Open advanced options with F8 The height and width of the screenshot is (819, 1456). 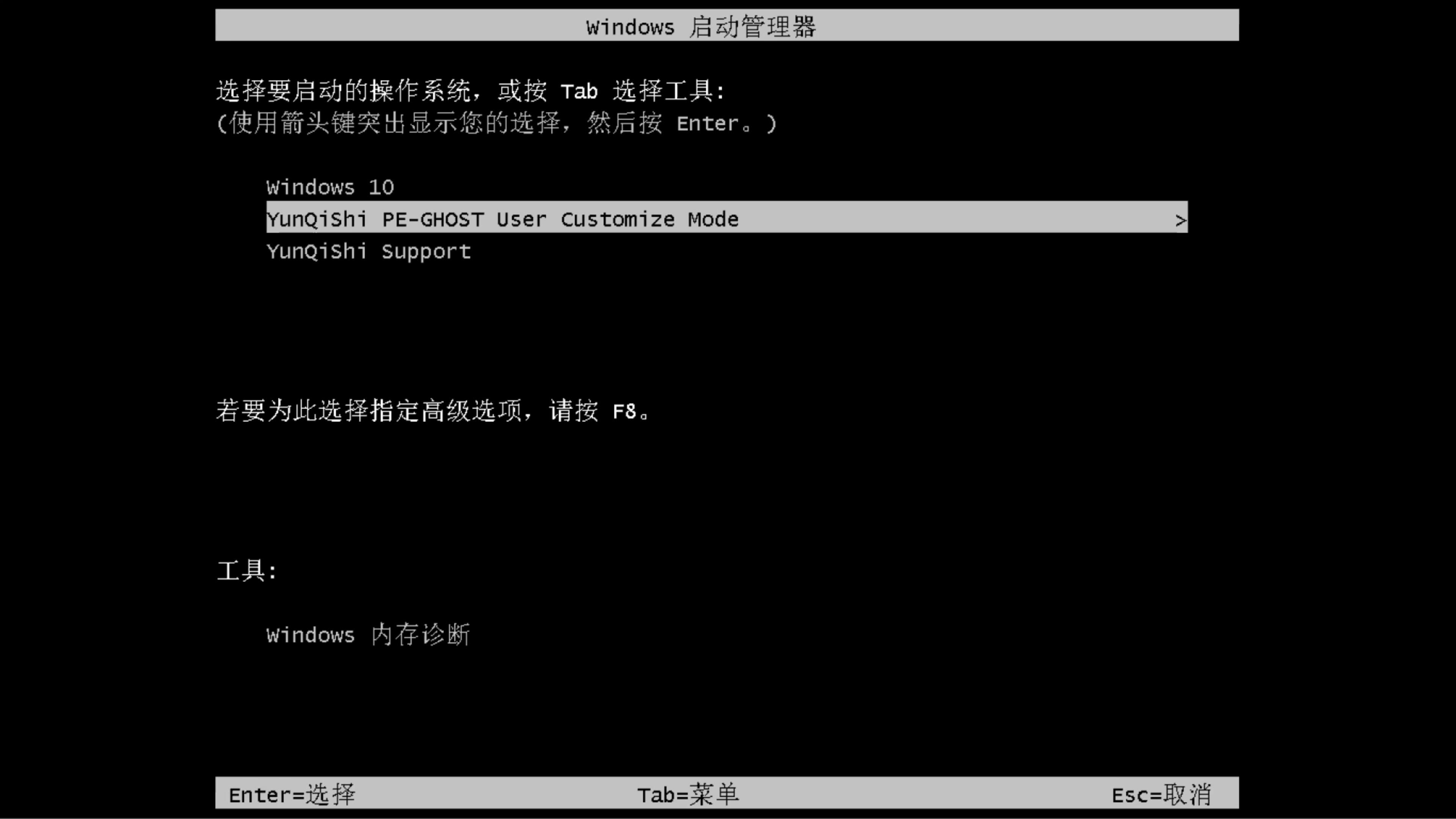(x=622, y=411)
